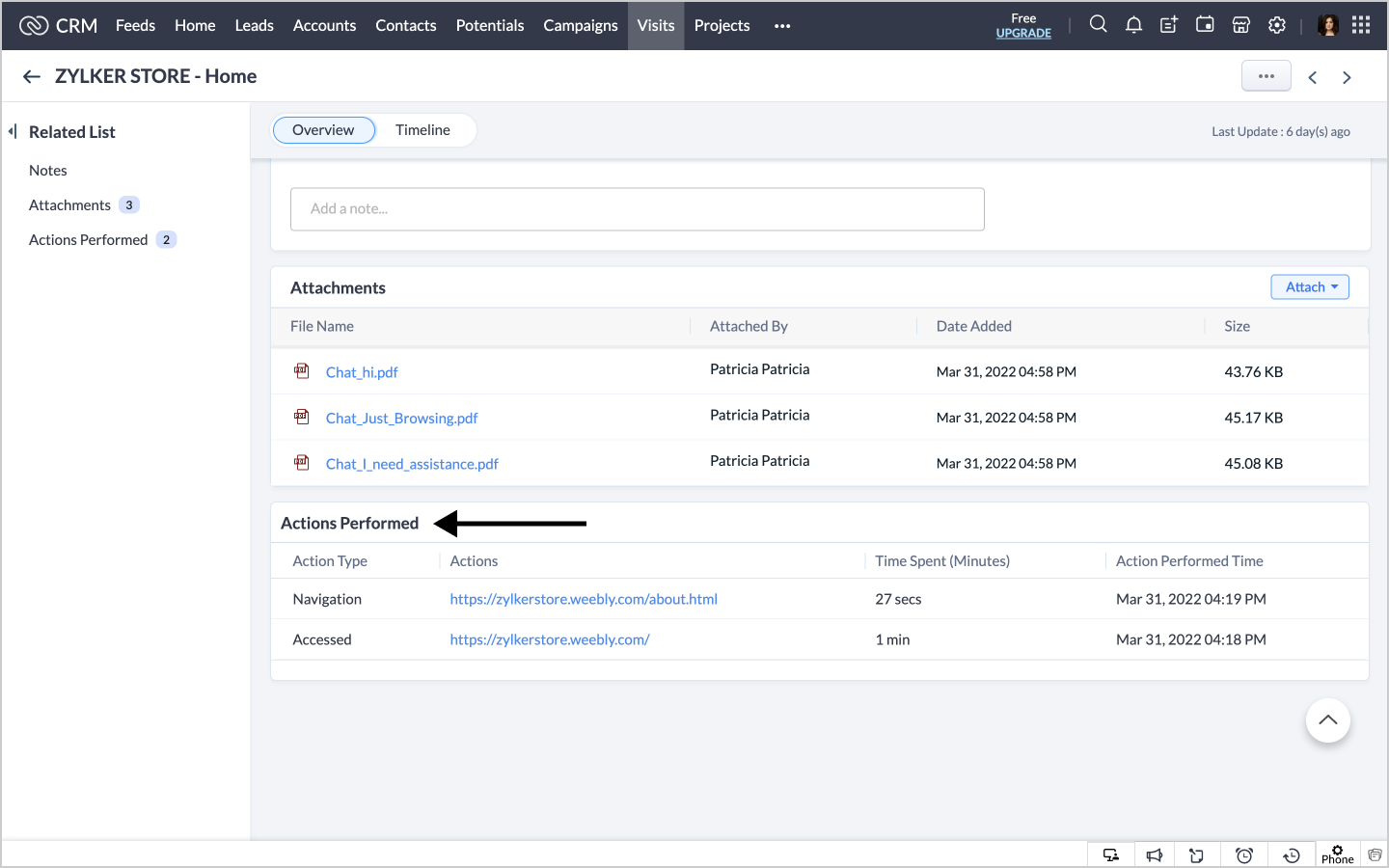Open record options three-dot button
The image size is (1389, 868).
click(x=1266, y=76)
